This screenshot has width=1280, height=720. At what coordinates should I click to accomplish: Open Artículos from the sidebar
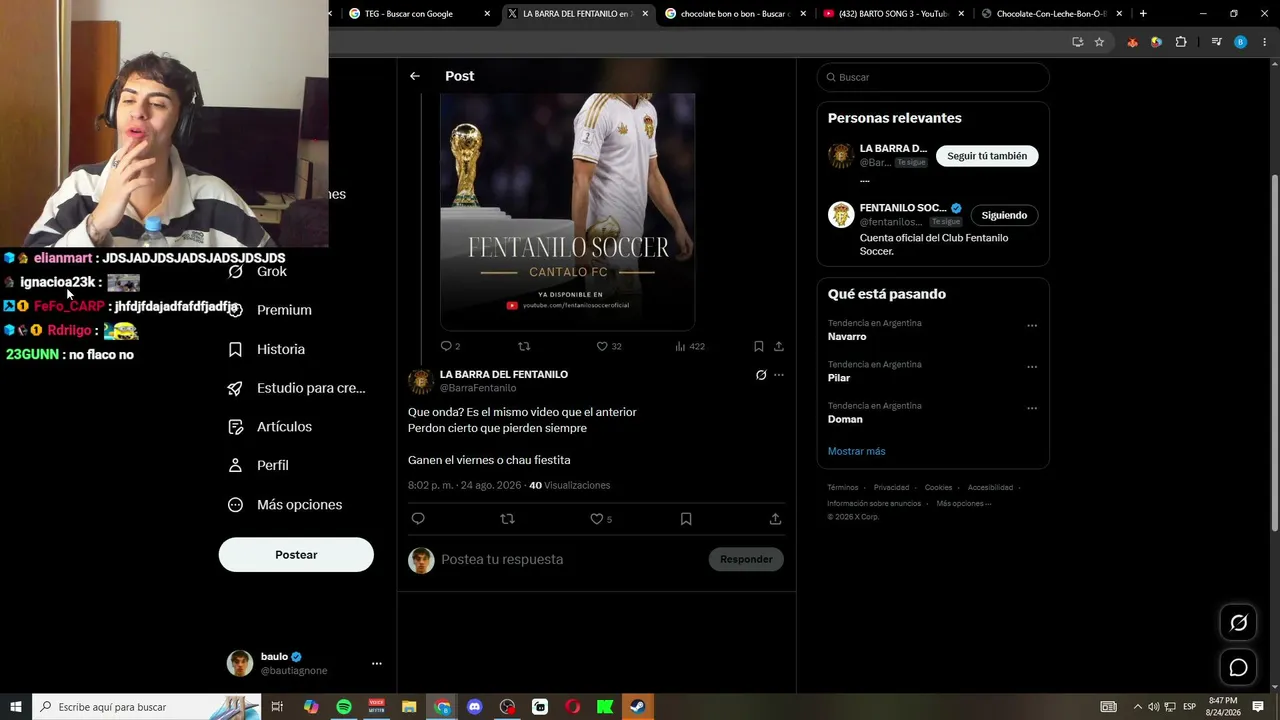coord(271,427)
